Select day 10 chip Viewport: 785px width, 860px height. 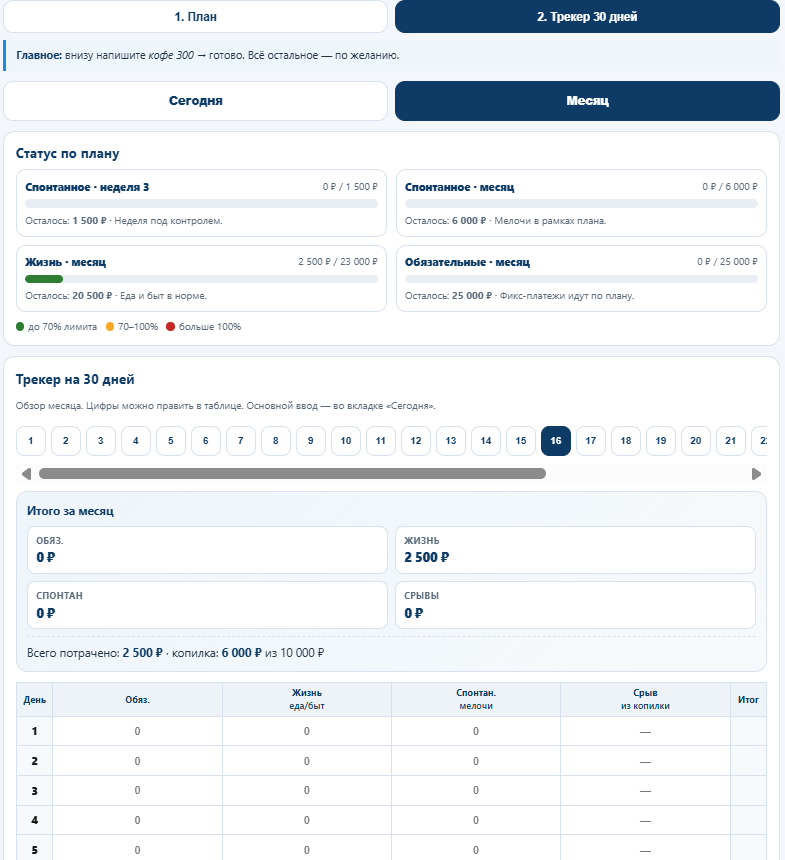(346, 441)
